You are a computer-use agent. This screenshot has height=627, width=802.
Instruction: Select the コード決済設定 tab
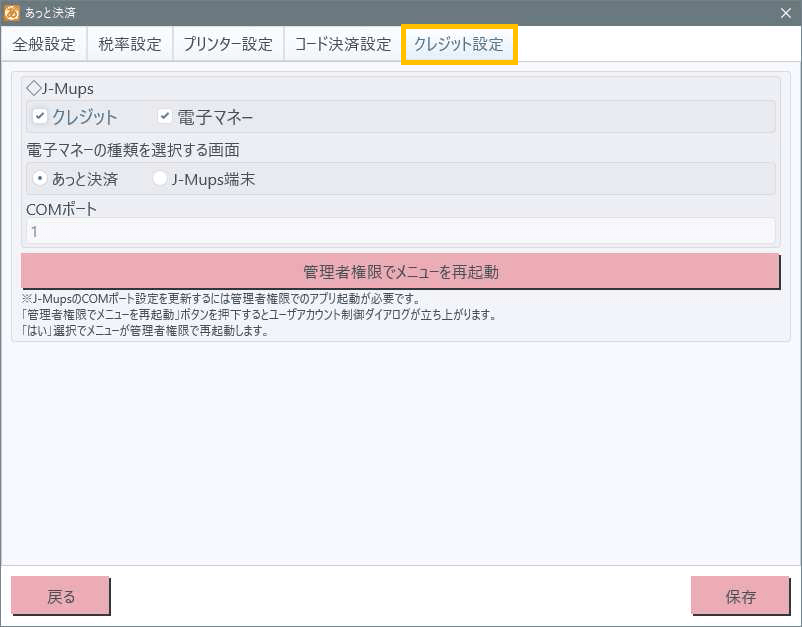coord(342,45)
